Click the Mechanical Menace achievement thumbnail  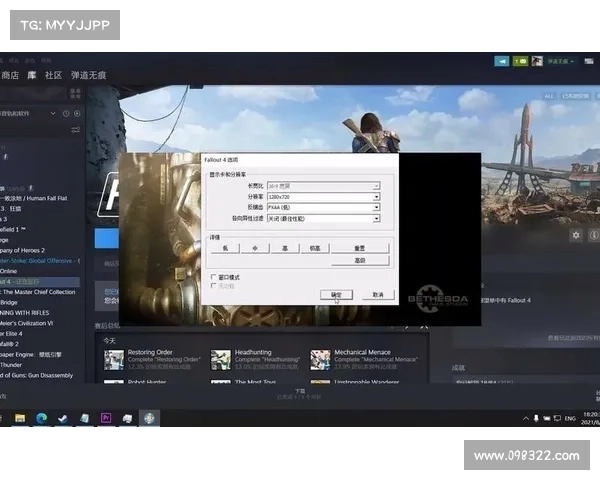(320, 359)
